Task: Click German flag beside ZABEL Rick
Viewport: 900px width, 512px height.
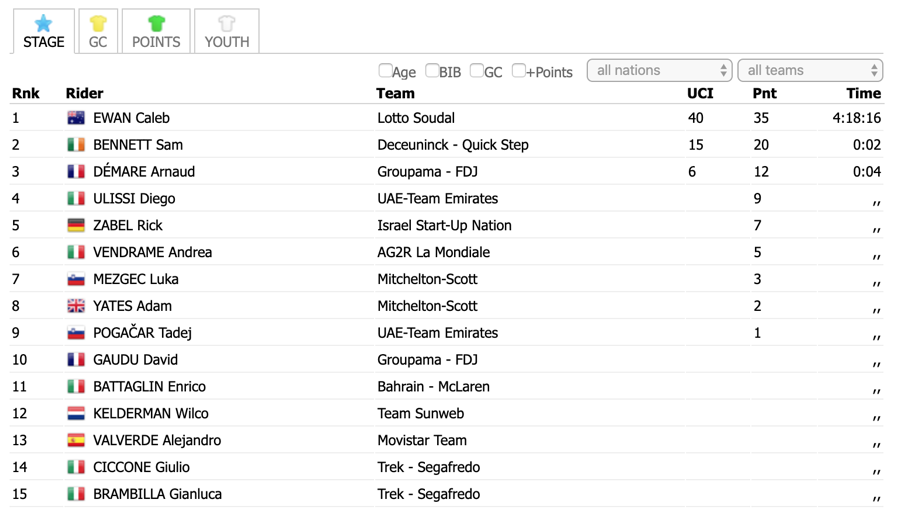Action: (x=76, y=226)
